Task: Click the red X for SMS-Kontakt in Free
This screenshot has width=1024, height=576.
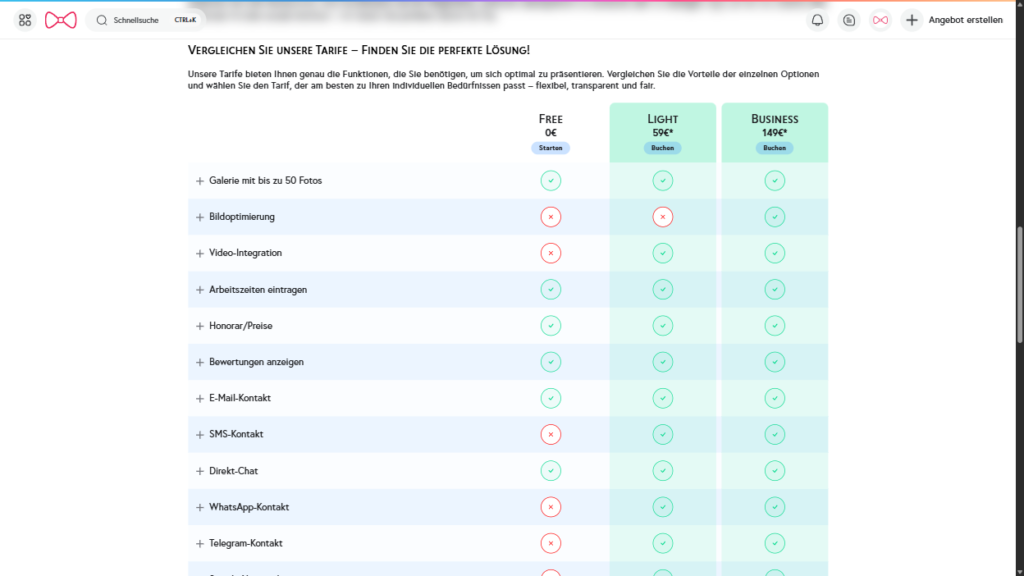Action: click(550, 434)
